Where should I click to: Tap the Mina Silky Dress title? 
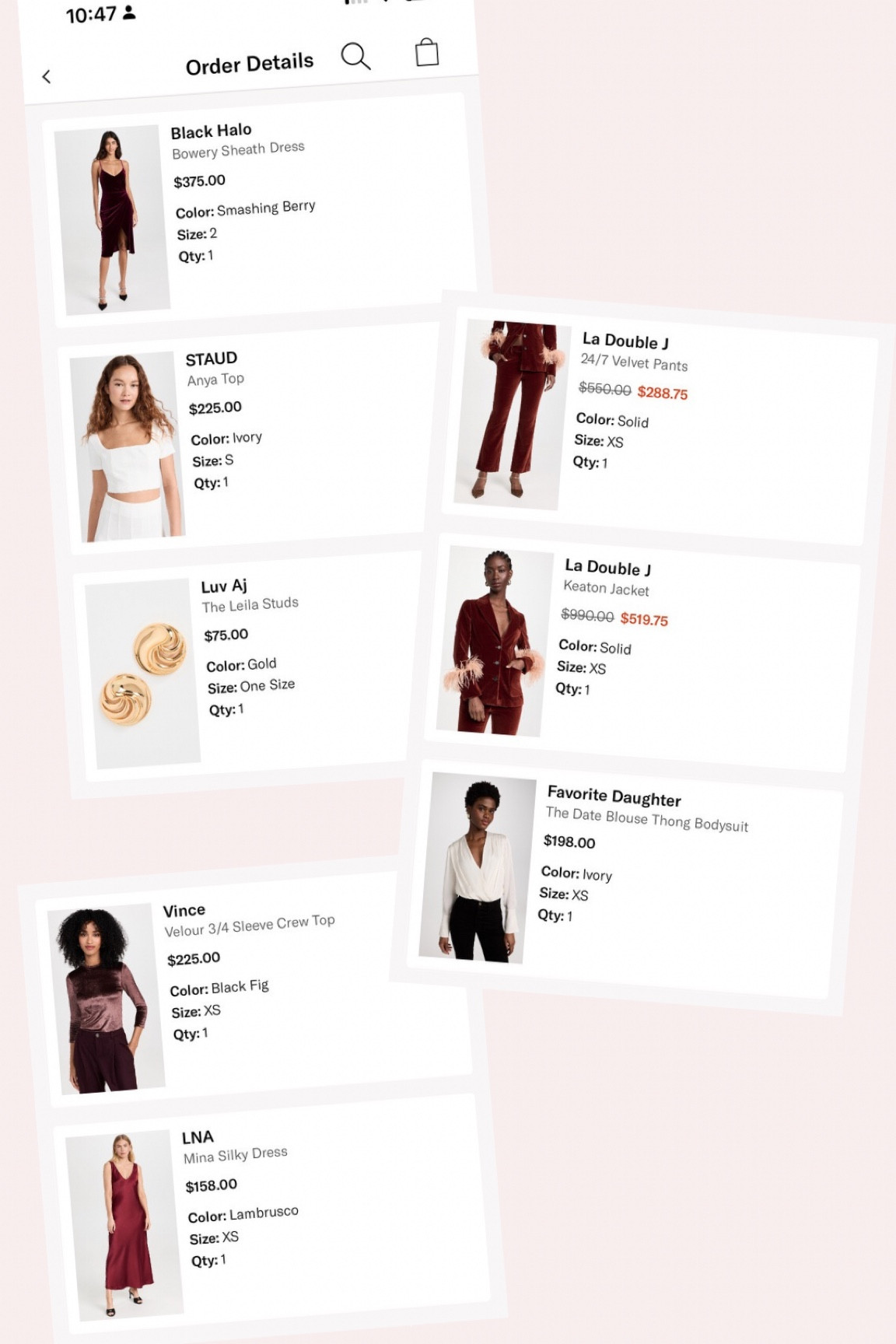(x=236, y=1155)
